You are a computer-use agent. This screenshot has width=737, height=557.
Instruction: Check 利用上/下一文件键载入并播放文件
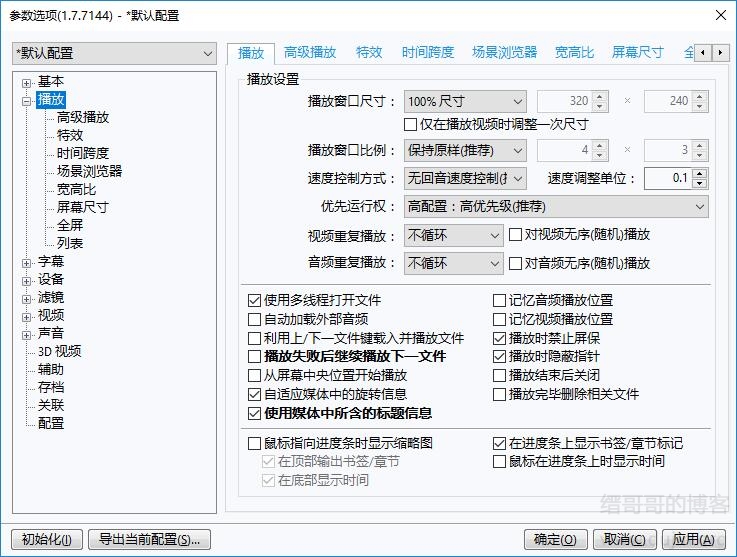[x=254, y=338]
